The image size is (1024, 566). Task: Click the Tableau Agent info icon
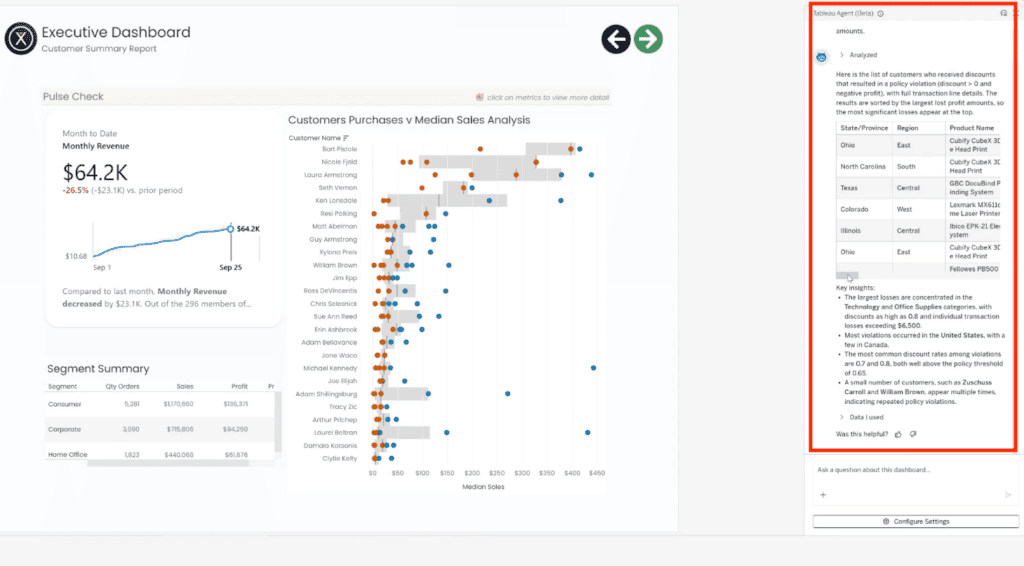[x=880, y=14]
